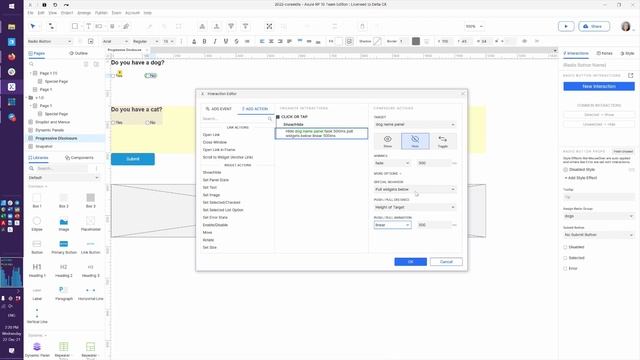Select Set Panel State action

pos(216,180)
